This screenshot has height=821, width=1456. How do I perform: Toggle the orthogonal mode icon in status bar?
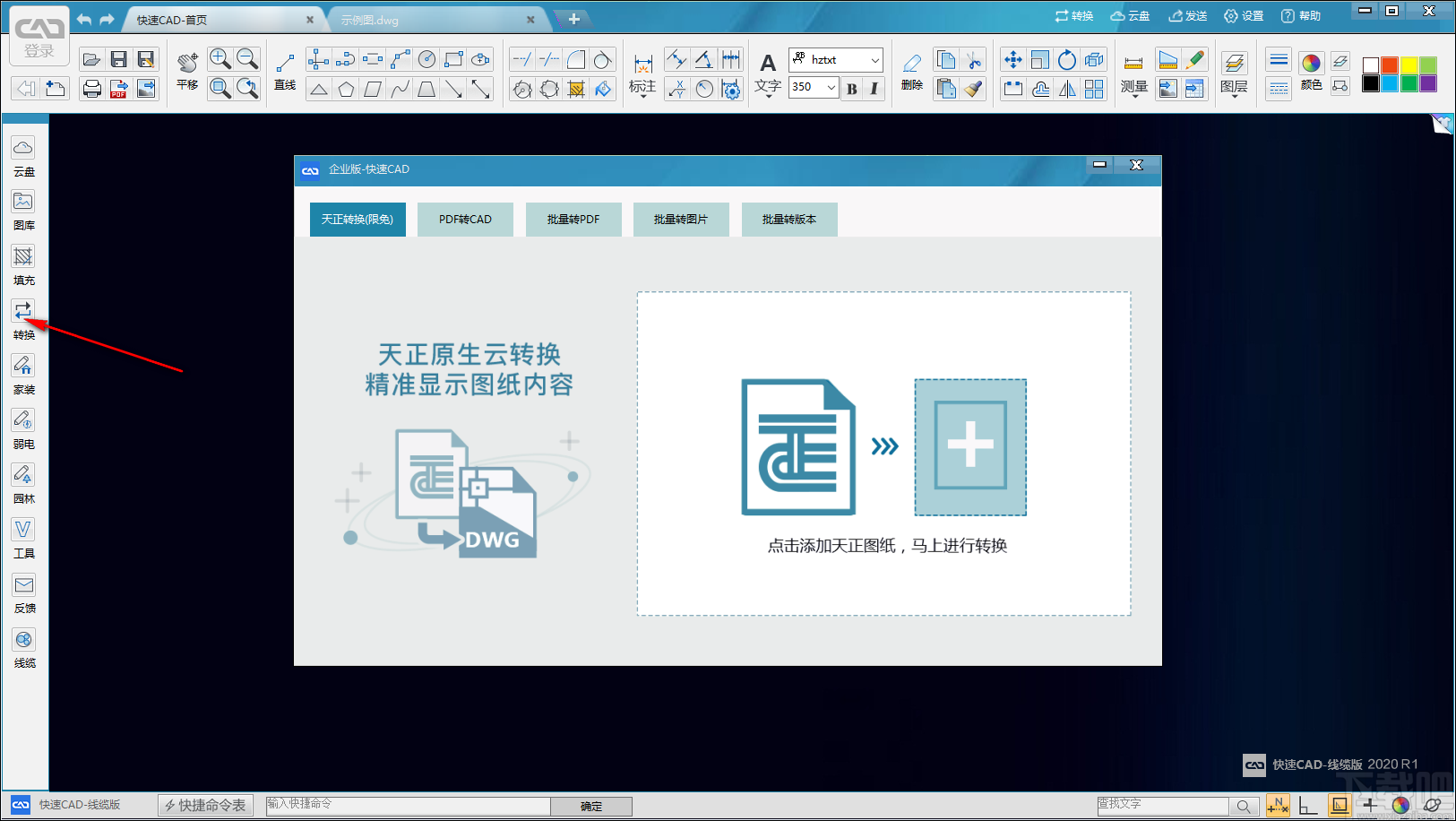[1308, 805]
